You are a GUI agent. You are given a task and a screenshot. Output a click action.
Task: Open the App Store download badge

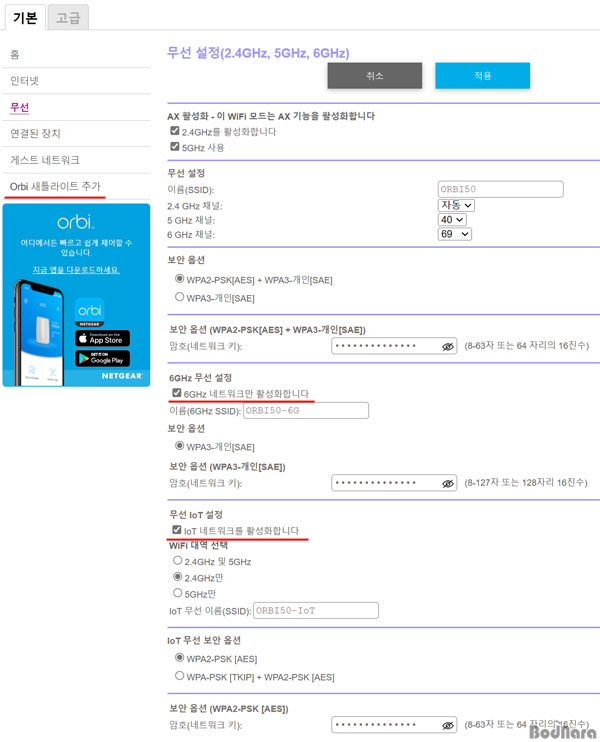103,338
